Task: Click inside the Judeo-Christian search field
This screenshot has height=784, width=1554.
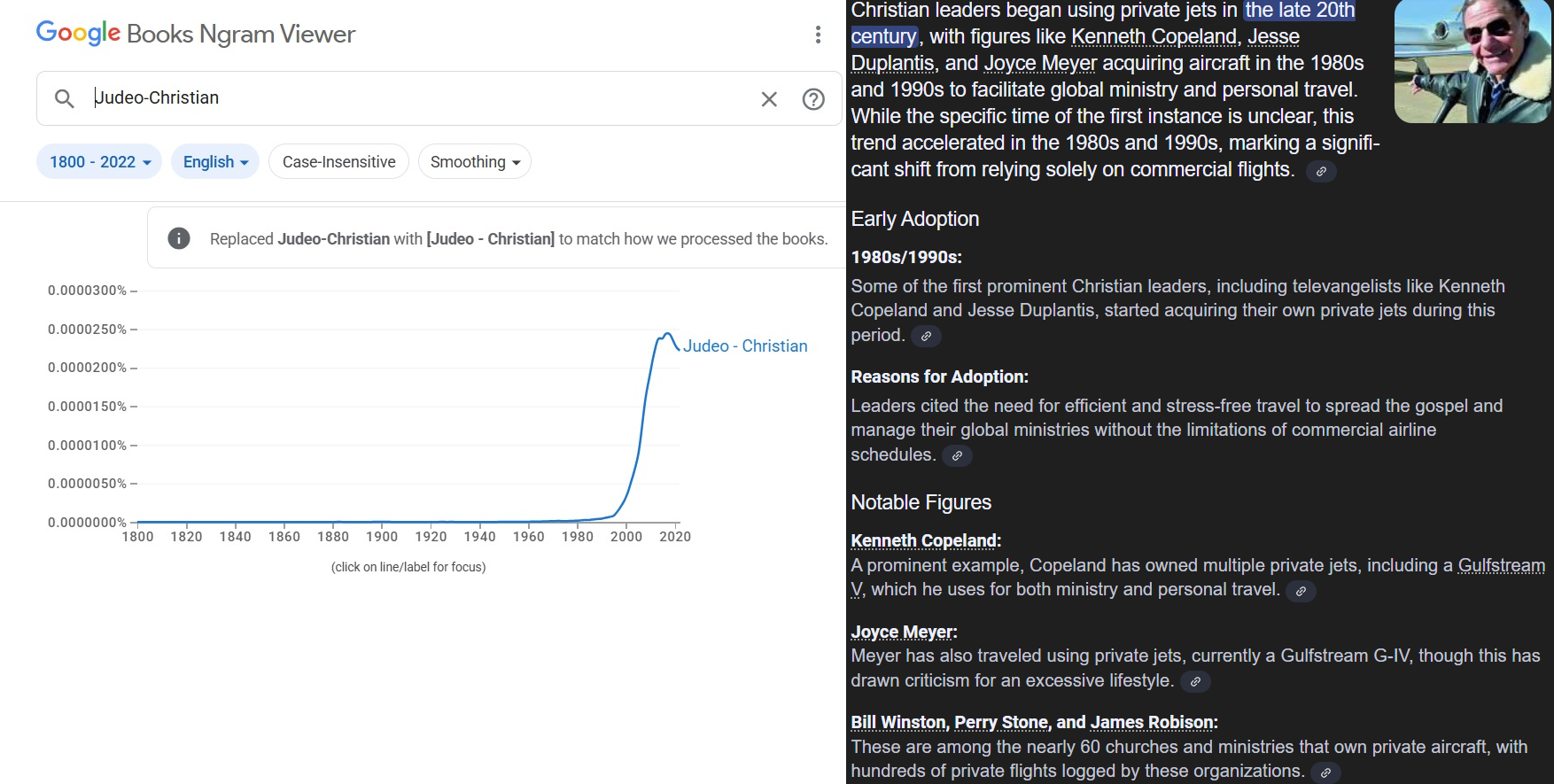Action: coord(416,98)
